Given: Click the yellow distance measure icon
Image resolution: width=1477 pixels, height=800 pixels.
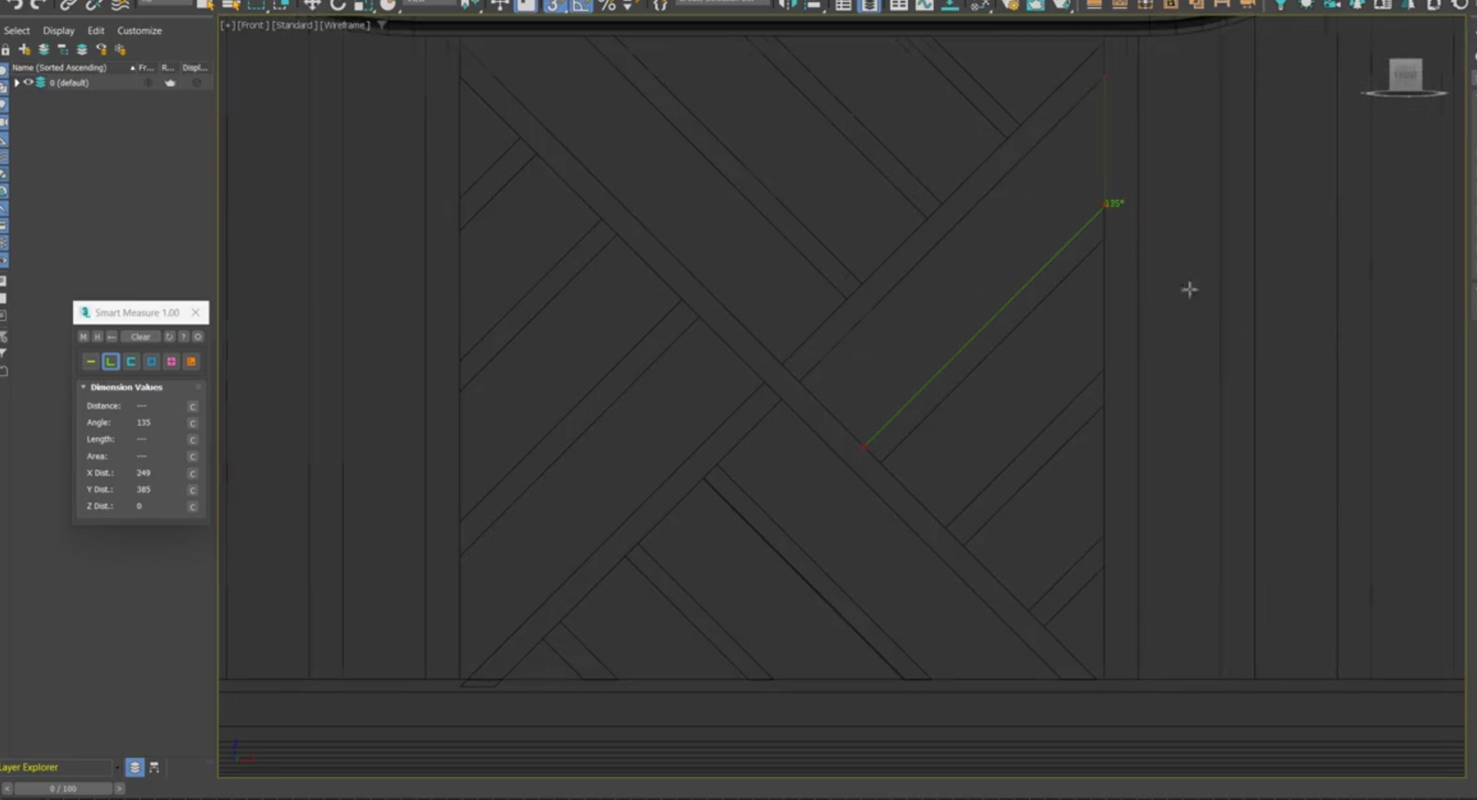Looking at the screenshot, I should click(91, 361).
